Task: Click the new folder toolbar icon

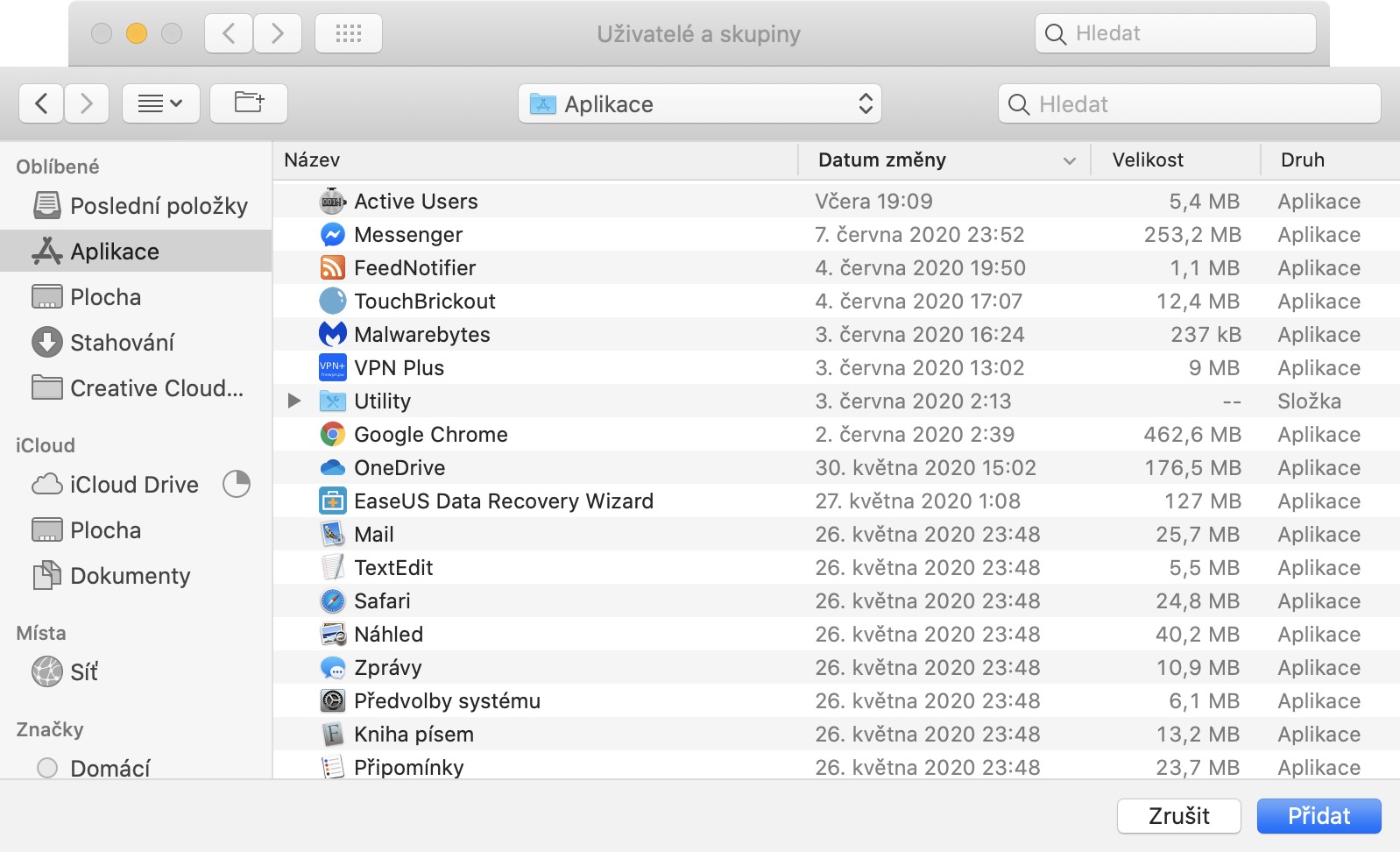Action: [x=249, y=103]
